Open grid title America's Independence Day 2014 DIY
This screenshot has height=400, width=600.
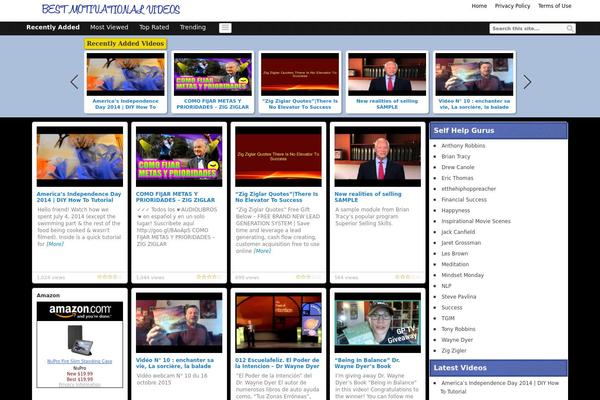point(79,197)
